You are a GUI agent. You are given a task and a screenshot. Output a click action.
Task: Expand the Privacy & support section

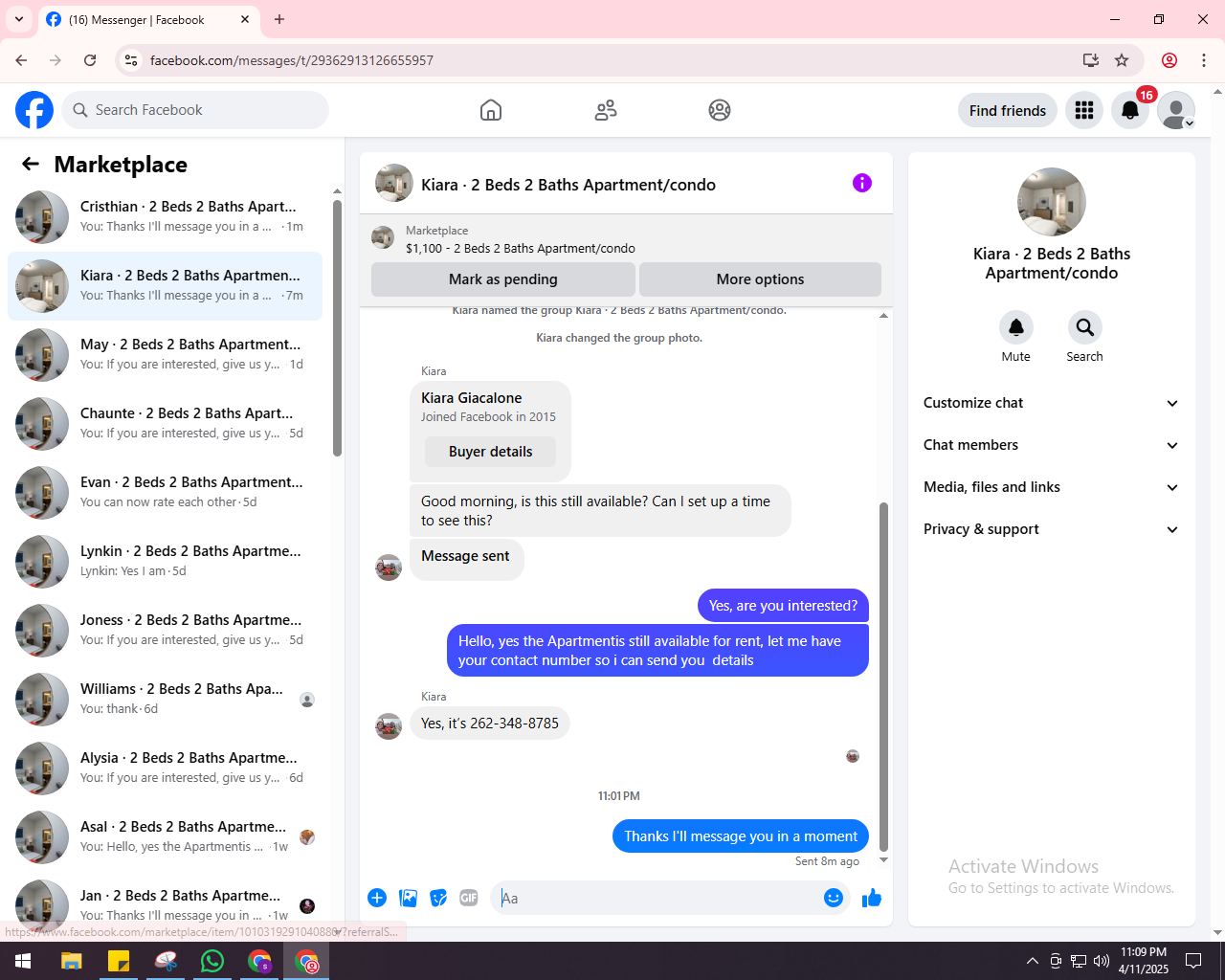(x=1051, y=529)
